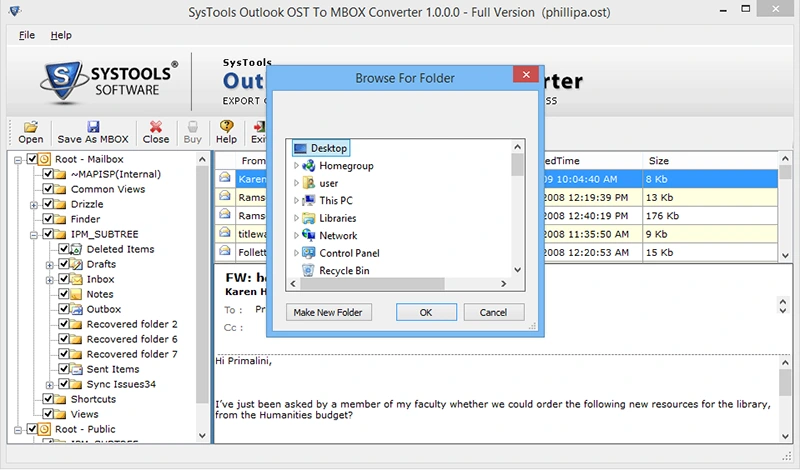Click the Desktop icon in folder browser
The width and height of the screenshot is (800, 470).
coord(301,149)
